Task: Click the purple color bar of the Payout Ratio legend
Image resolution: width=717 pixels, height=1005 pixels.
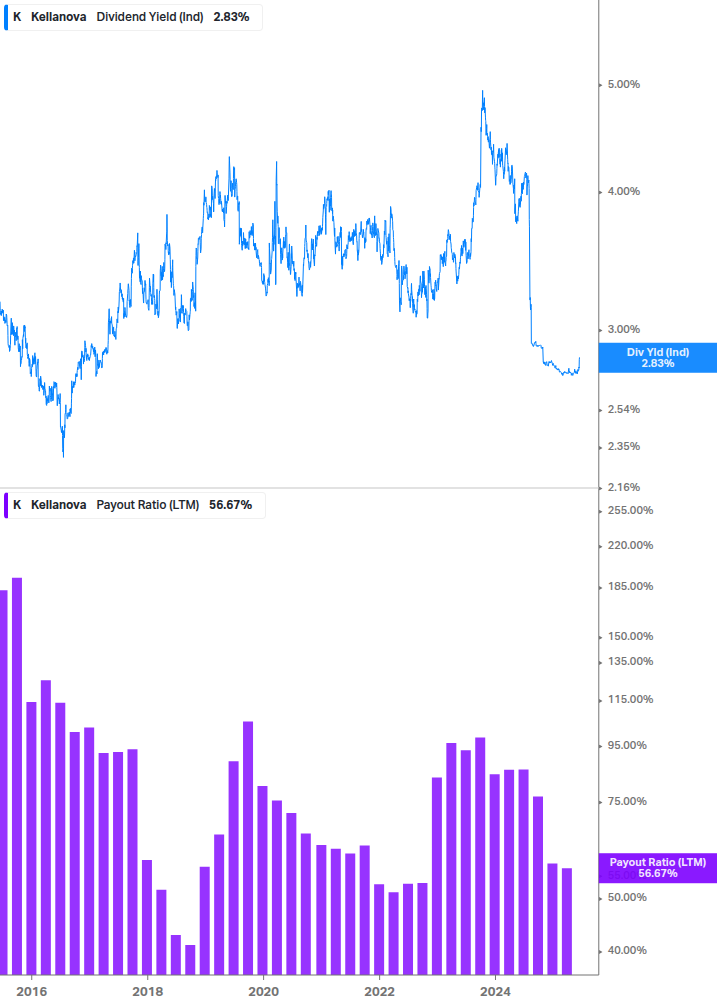Action: [x=6, y=505]
